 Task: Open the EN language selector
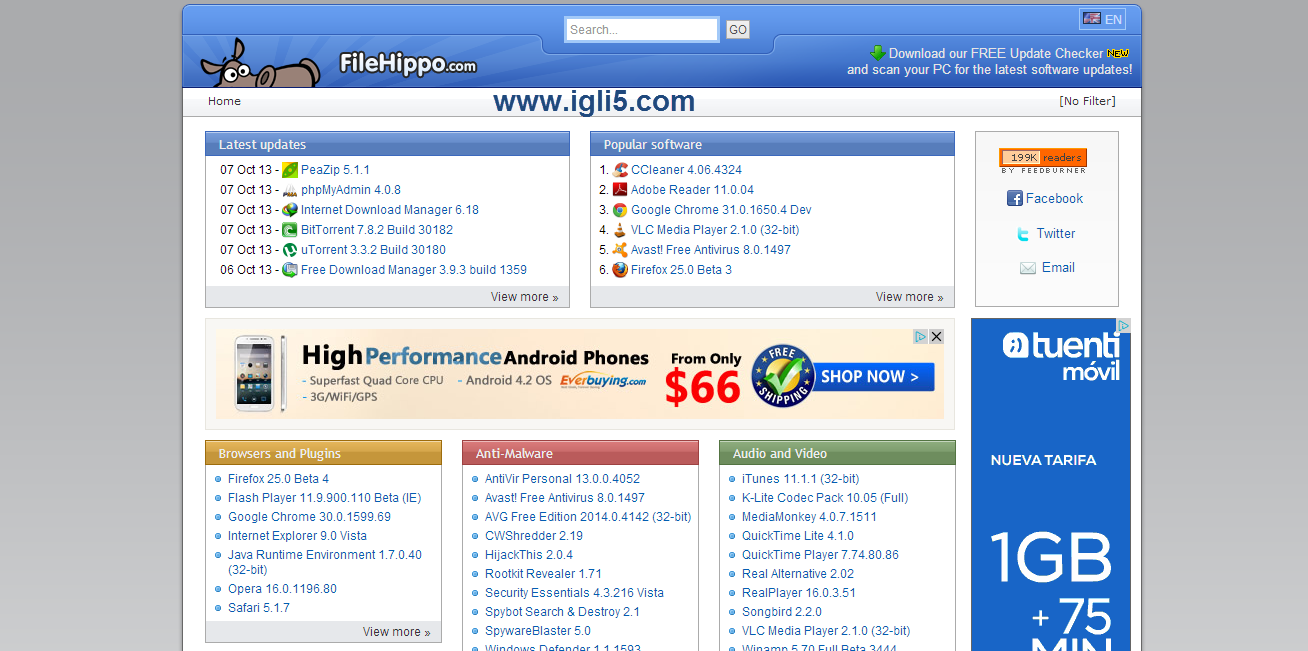[x=1102, y=19]
